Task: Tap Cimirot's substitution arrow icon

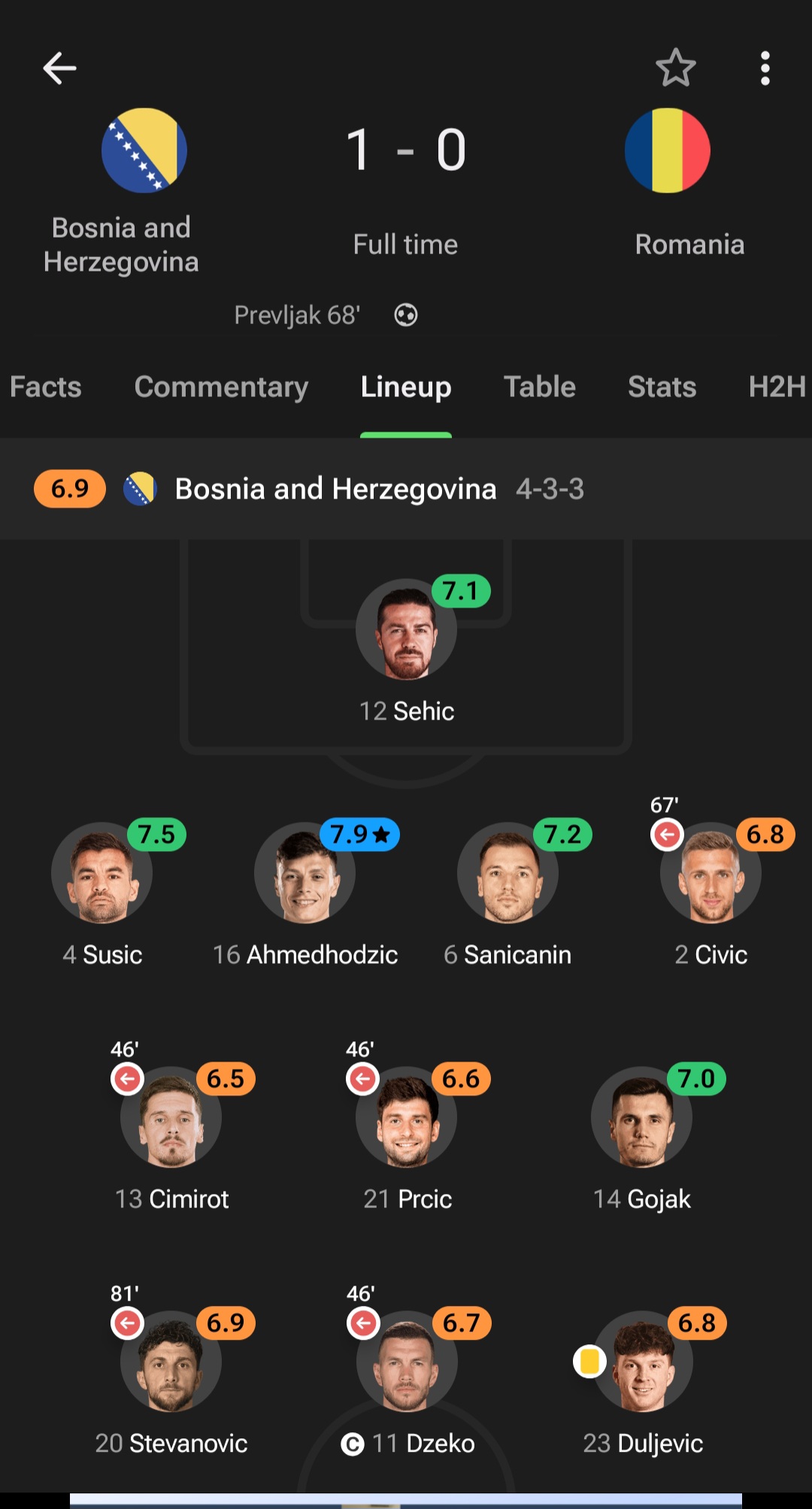Action: [128, 1079]
